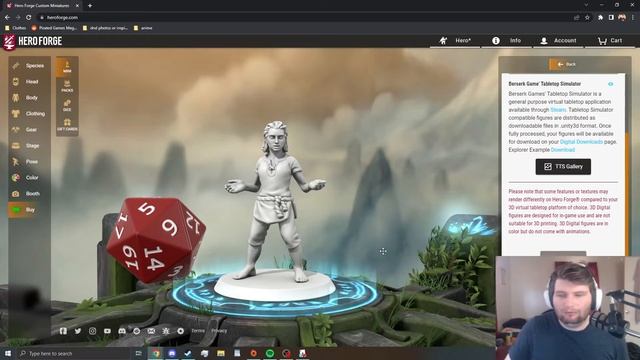Click browser back arrow

click(7, 18)
